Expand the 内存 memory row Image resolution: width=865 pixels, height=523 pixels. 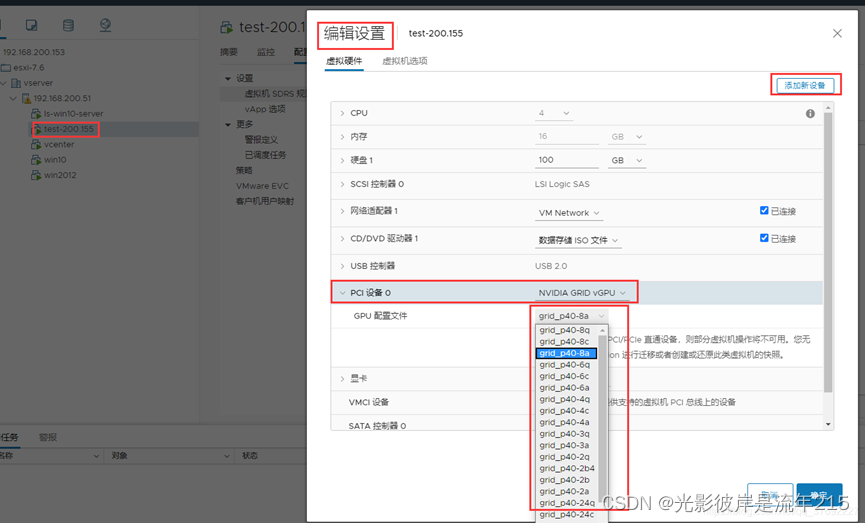(342, 137)
